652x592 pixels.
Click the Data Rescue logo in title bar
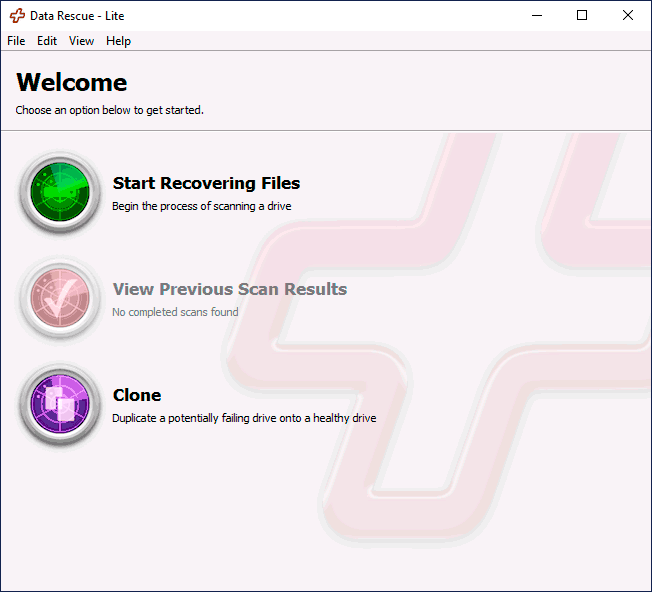[17, 16]
